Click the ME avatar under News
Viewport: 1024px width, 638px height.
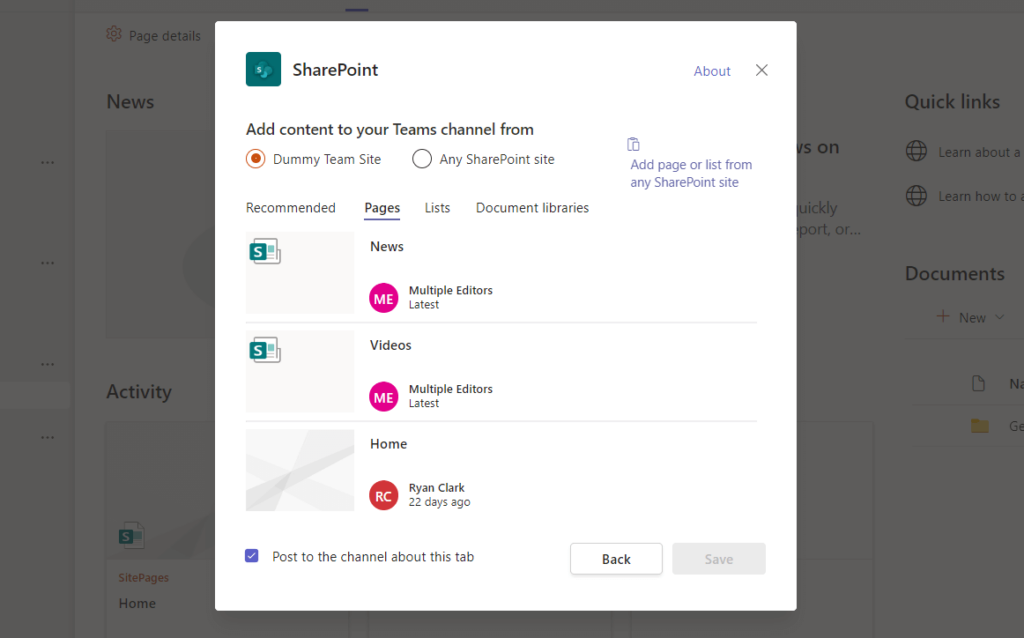383,298
